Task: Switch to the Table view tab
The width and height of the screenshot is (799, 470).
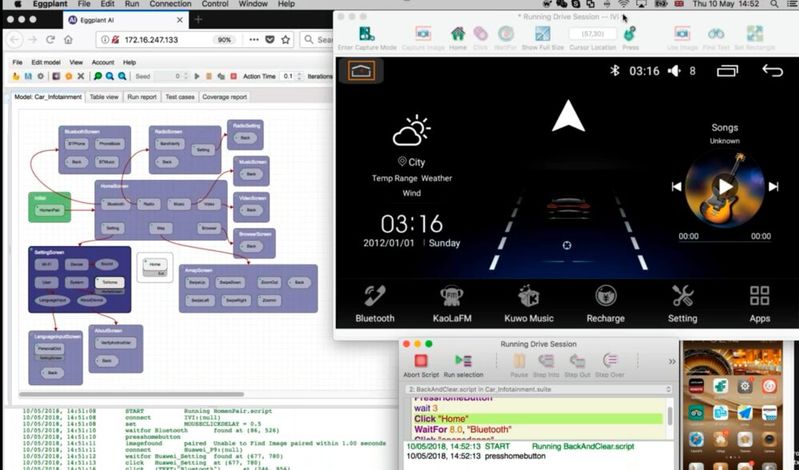Action: (x=104, y=97)
